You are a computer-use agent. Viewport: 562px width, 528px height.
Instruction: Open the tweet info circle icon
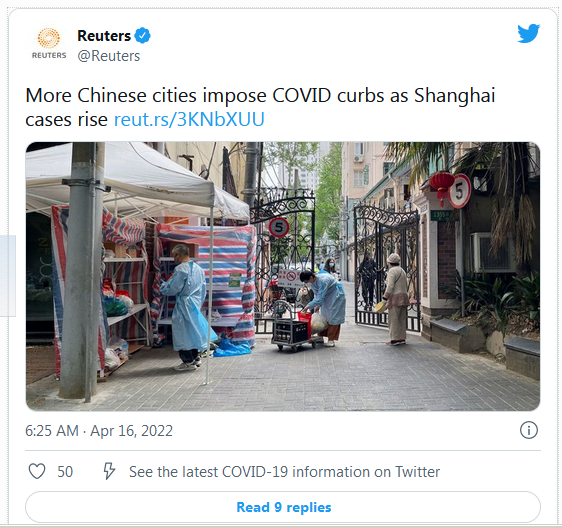(529, 430)
